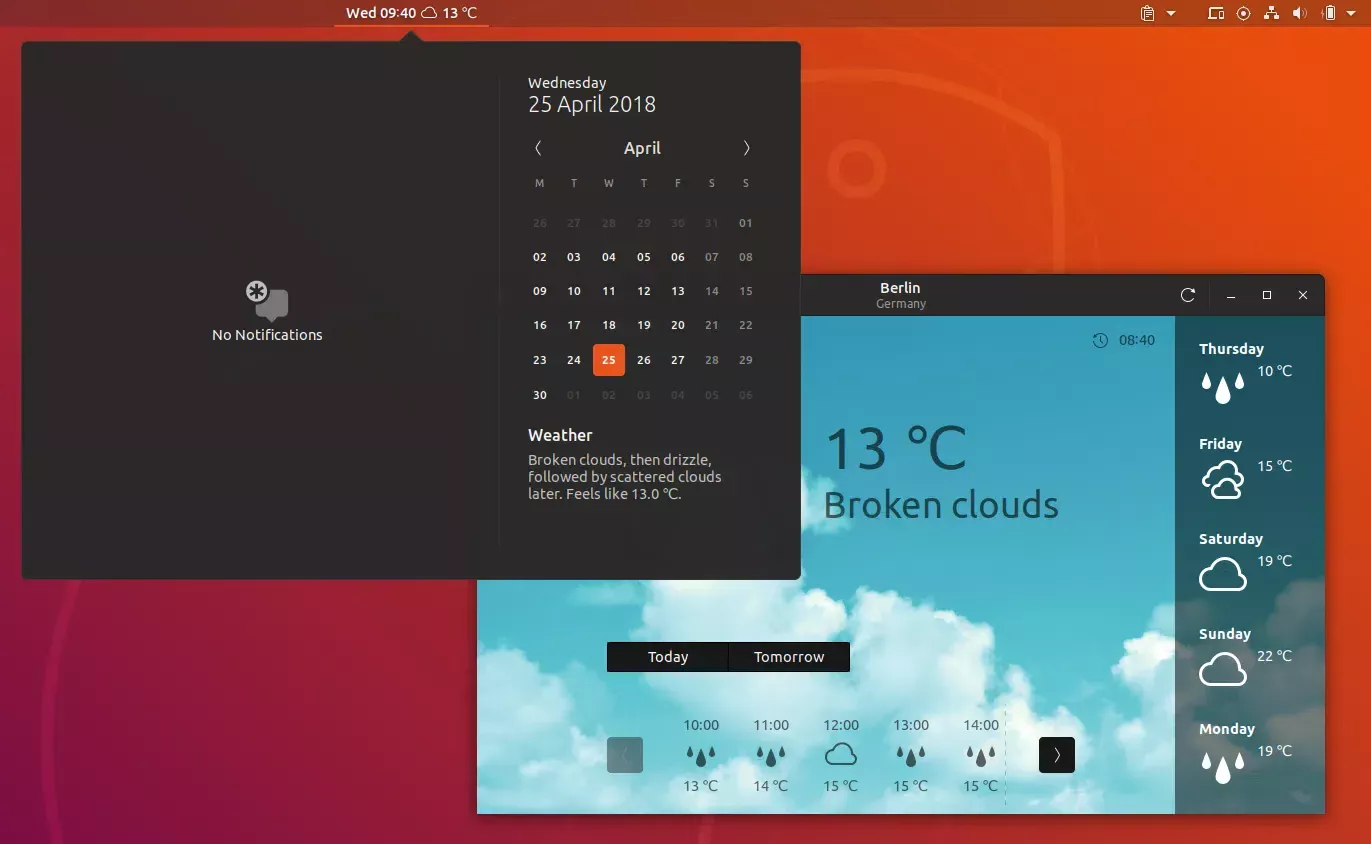Click the 25 April 2018 date heading
1371x844 pixels.
[592, 104]
